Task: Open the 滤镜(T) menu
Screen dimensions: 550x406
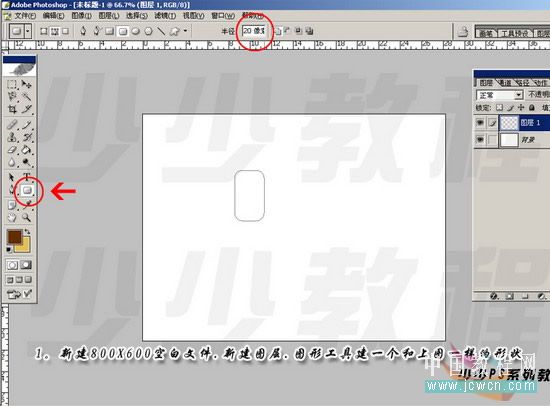Action: [x=165, y=16]
